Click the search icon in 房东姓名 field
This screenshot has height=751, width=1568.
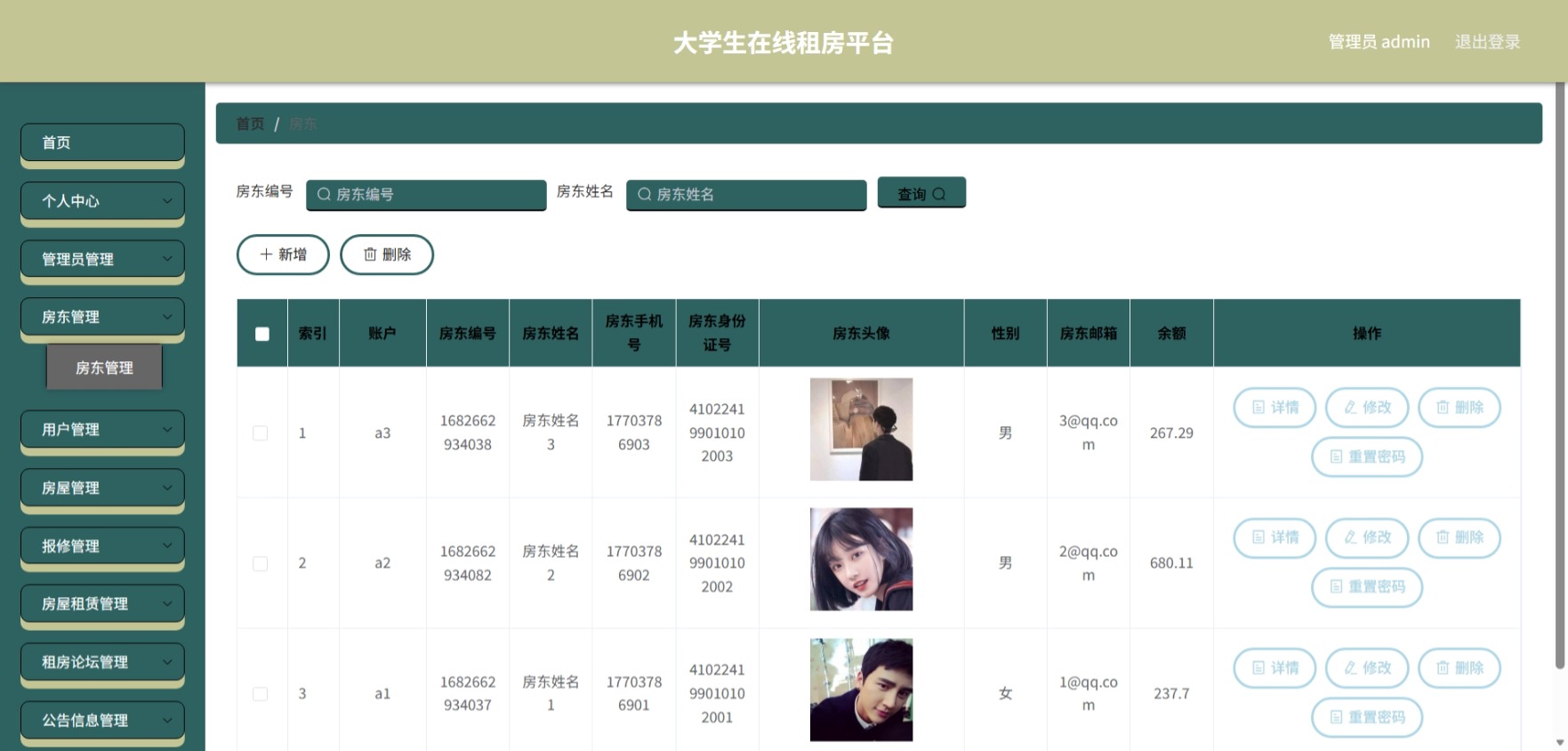[x=644, y=194]
